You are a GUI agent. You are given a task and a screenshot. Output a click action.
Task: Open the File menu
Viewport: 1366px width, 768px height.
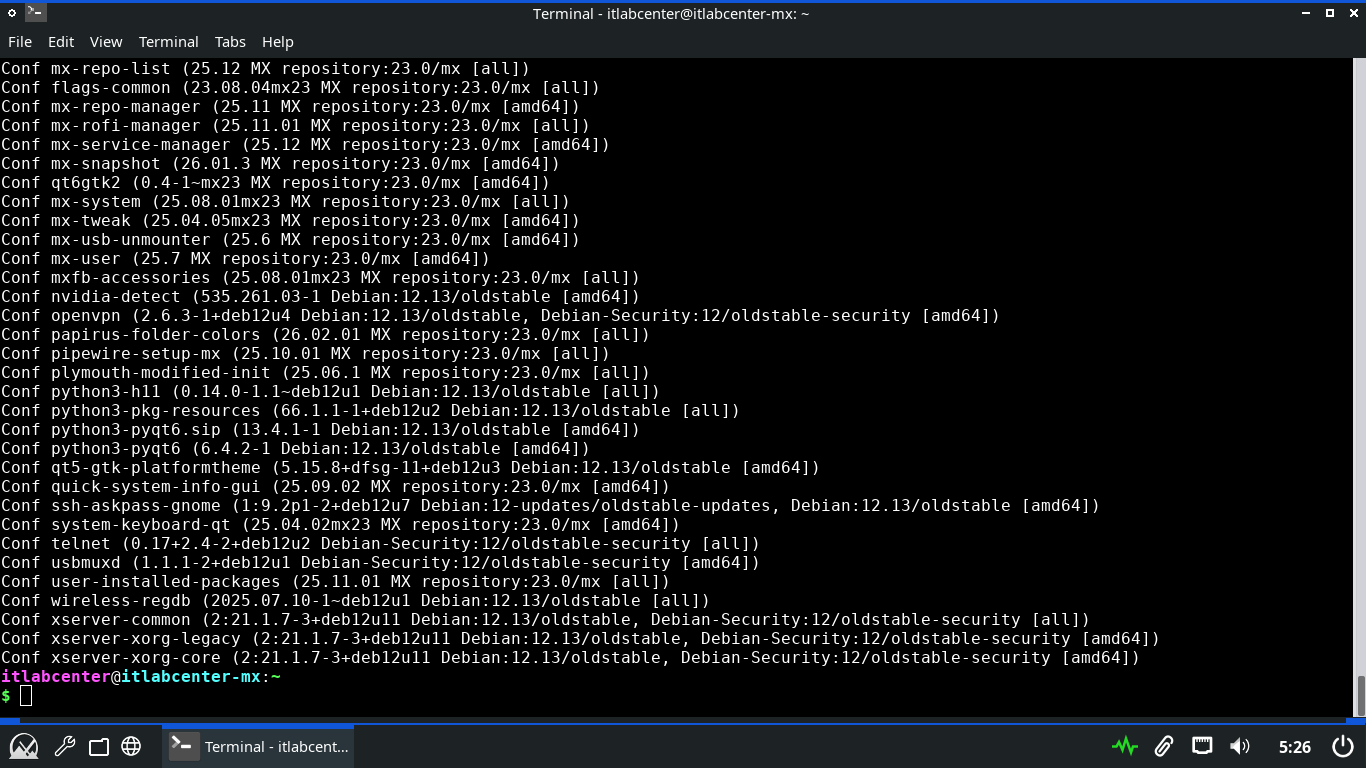20,42
